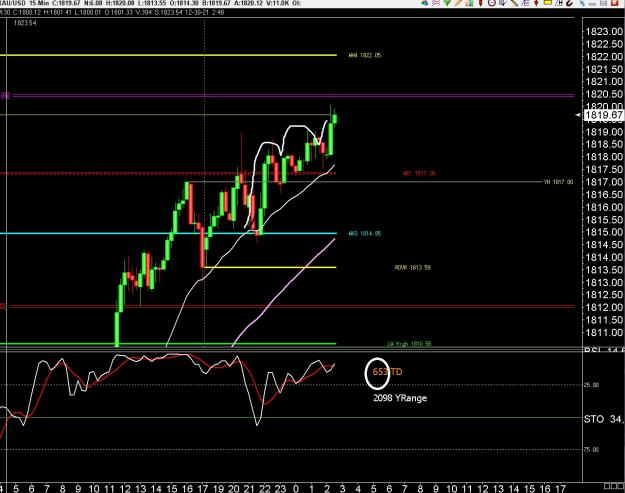The height and width of the screenshot is (493, 625).
Task: Click 1812.00 on the price axis
Action: click(x=603, y=308)
